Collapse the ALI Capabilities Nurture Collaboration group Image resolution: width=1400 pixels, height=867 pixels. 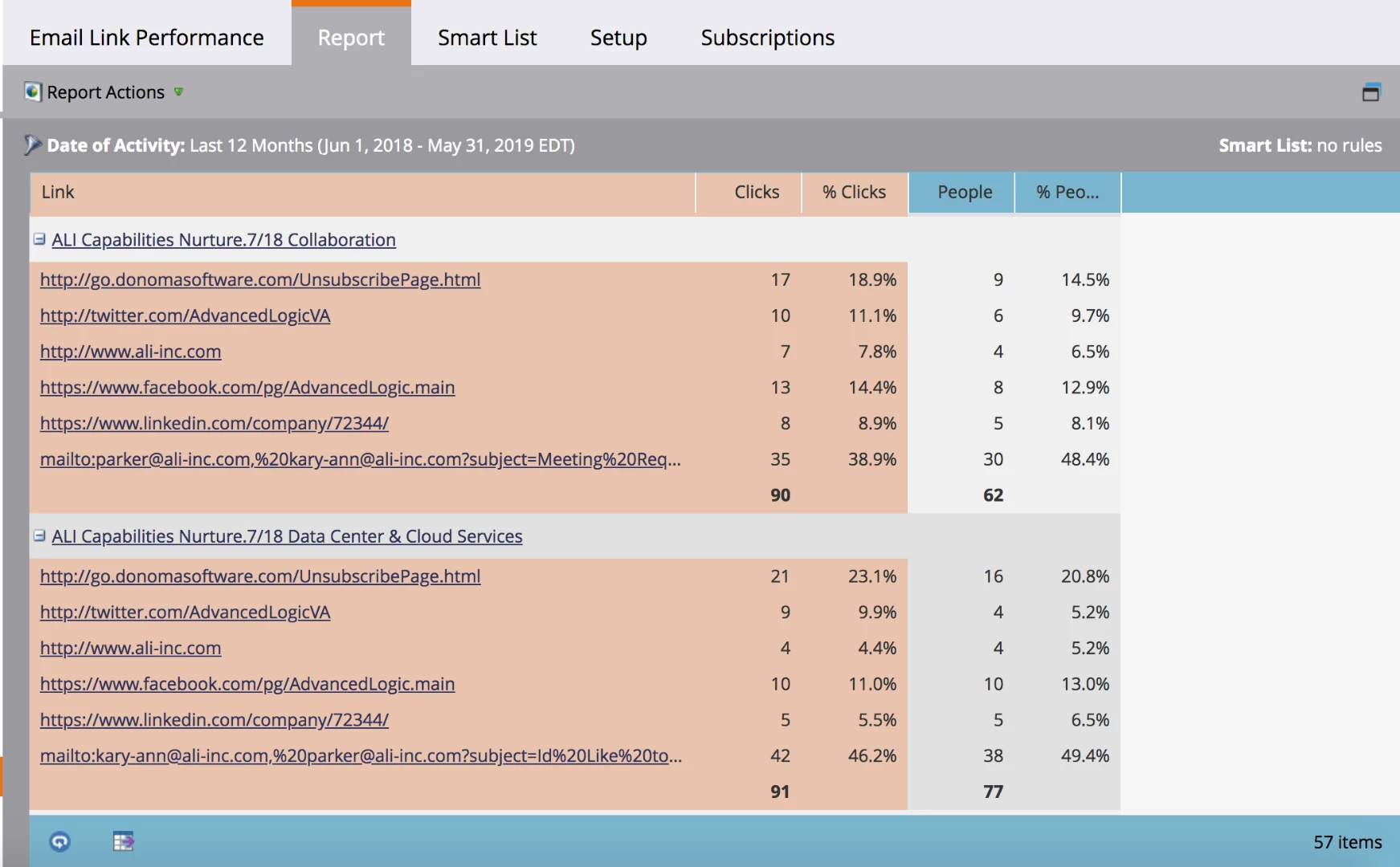pos(39,239)
